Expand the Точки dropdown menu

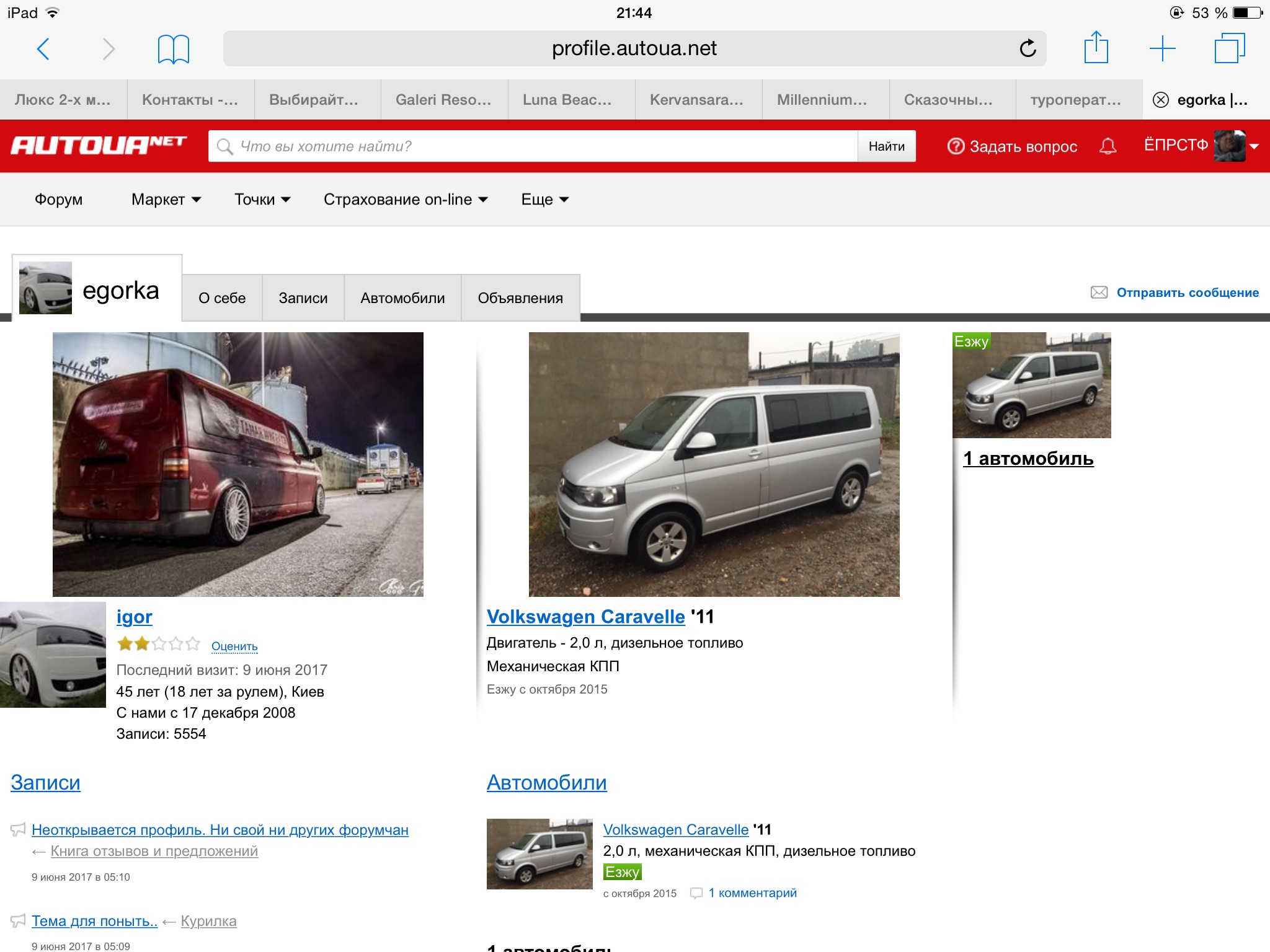(262, 200)
